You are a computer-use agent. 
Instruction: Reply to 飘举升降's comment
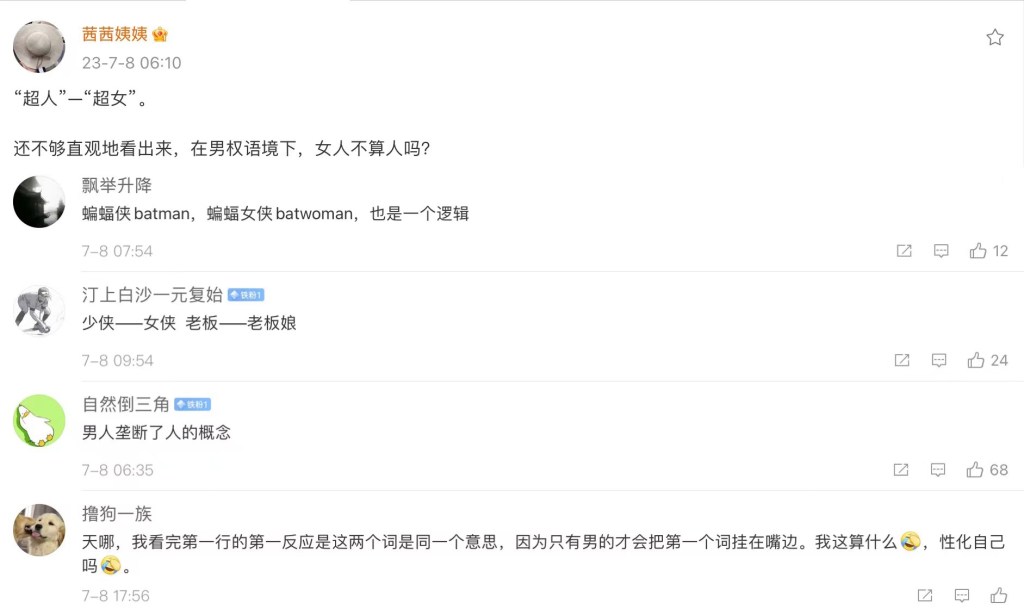tap(941, 251)
